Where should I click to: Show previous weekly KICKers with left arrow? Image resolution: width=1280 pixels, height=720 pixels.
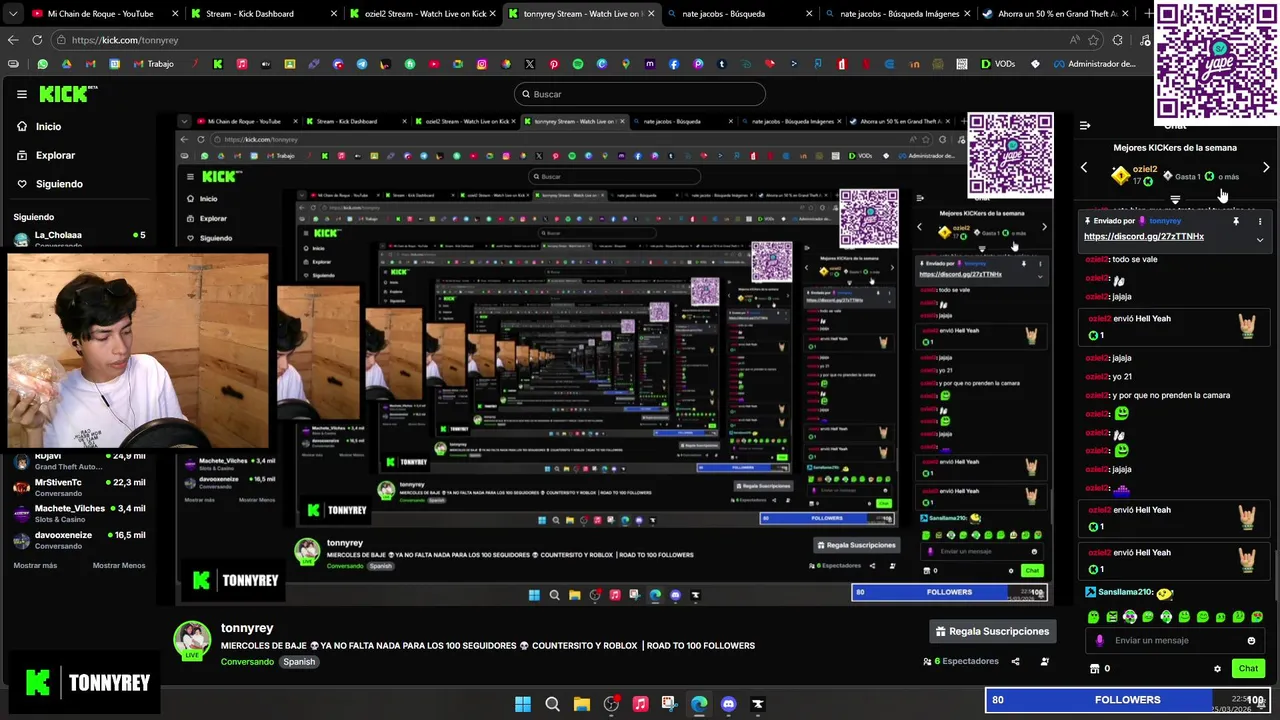pos(1084,168)
